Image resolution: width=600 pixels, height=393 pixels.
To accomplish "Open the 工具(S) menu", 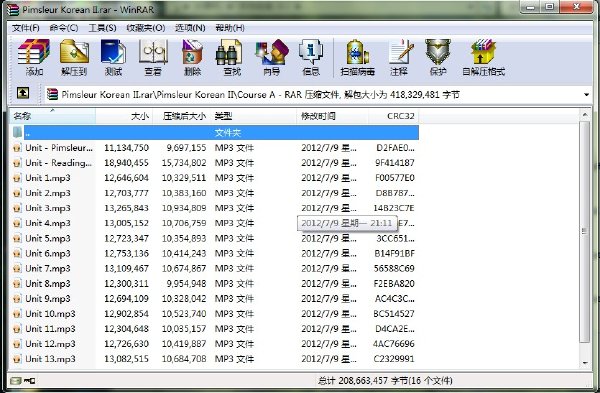I will click(102, 28).
